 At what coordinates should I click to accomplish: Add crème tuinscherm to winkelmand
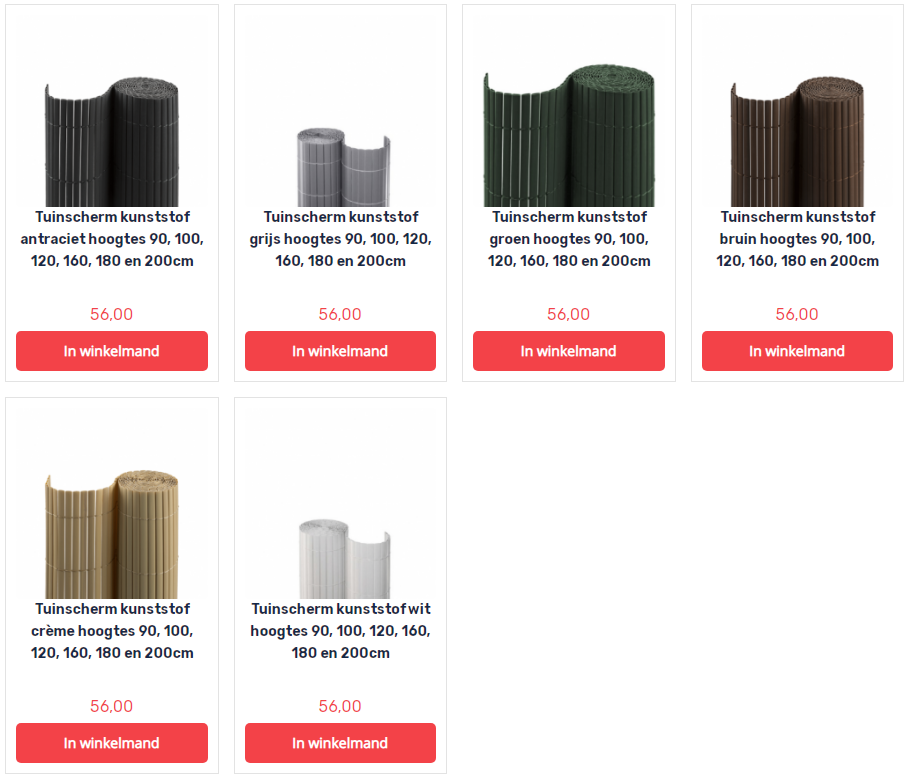tap(112, 743)
